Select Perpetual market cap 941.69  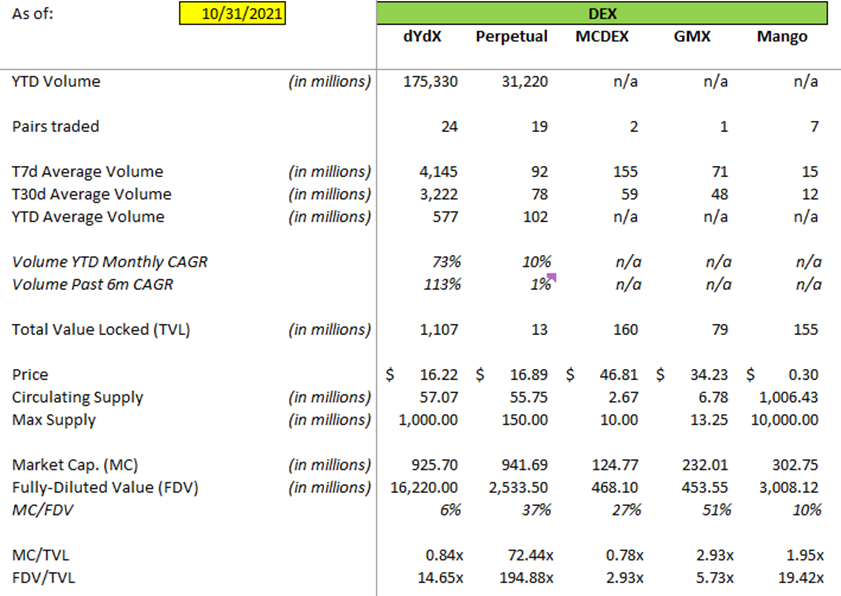[x=525, y=465]
